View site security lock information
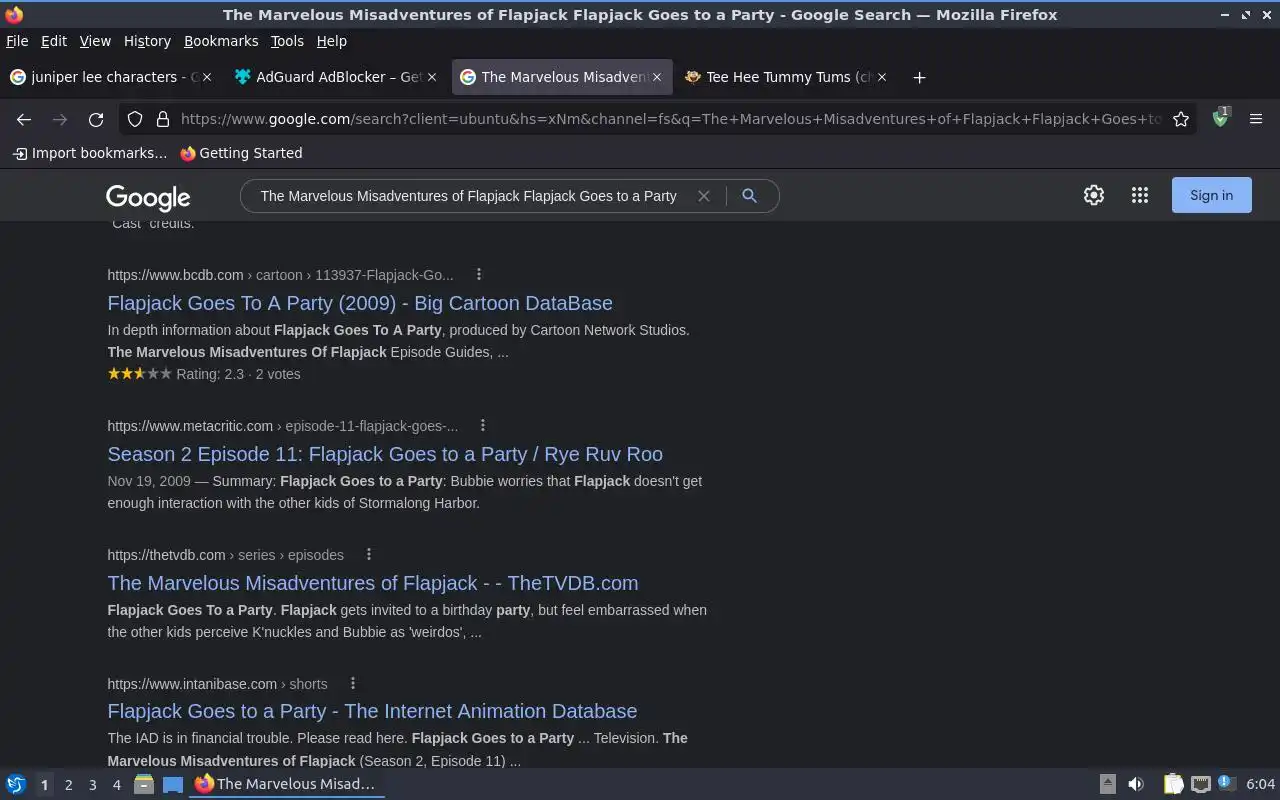The image size is (1280, 800). click(163, 119)
